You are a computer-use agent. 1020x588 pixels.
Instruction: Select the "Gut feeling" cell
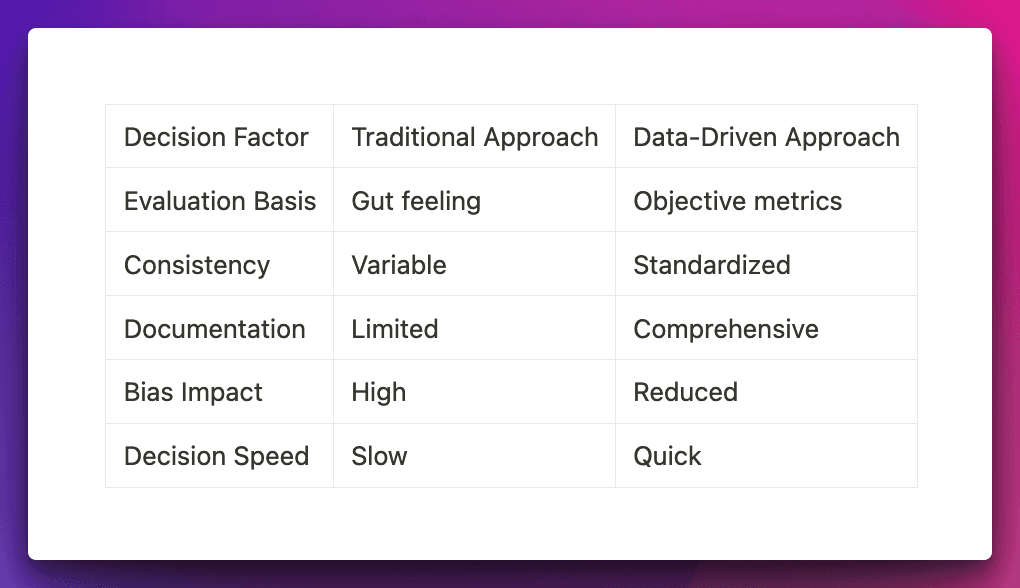click(416, 201)
